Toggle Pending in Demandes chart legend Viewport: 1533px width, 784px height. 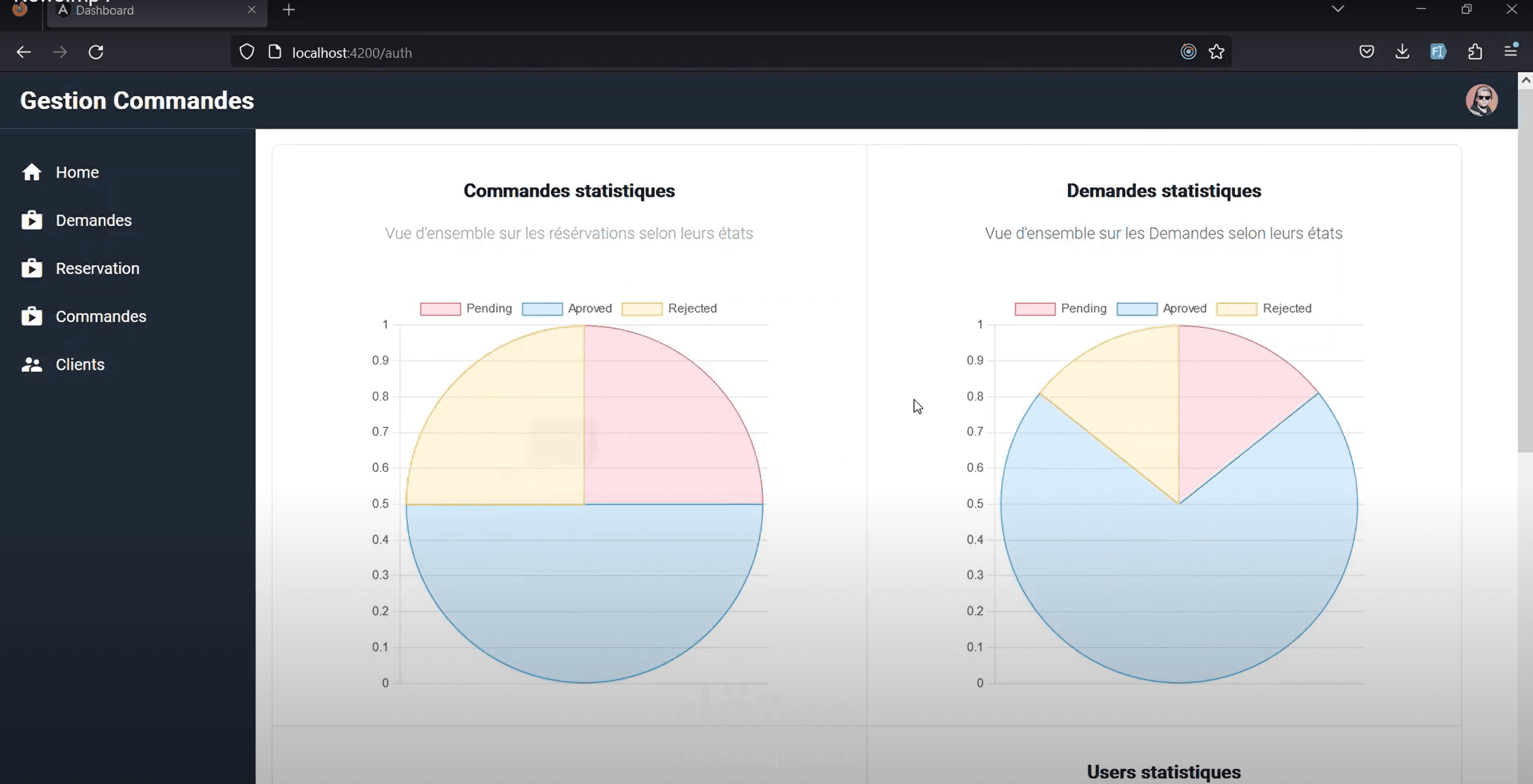(x=1061, y=309)
